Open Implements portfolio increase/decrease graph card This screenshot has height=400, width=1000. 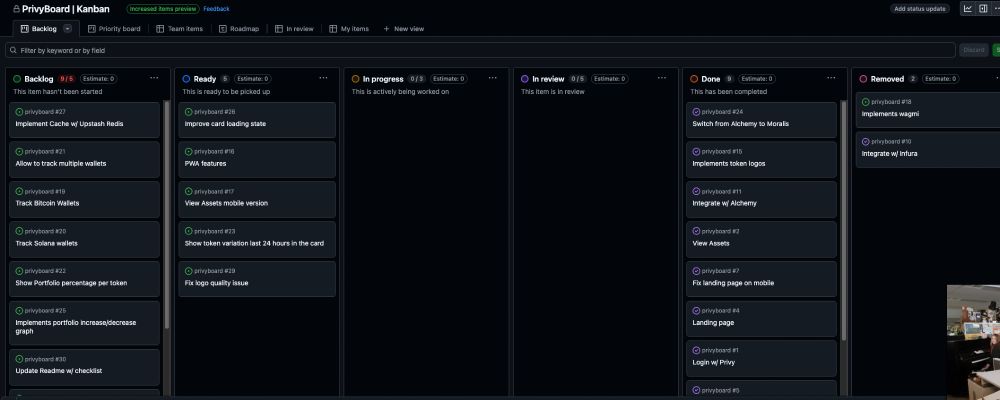coord(84,322)
